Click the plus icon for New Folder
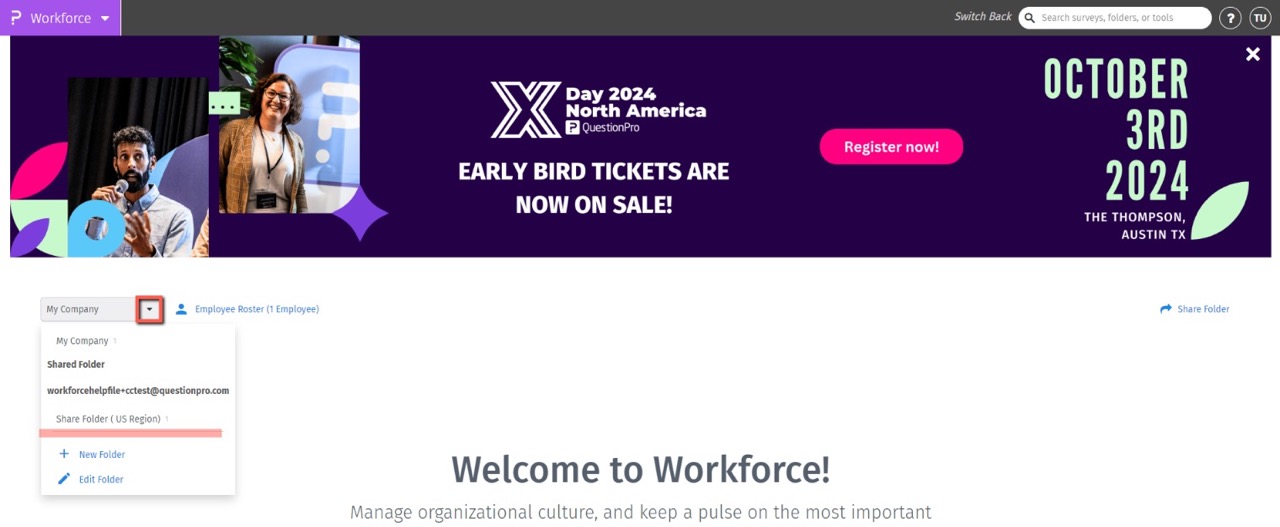This screenshot has width=1280, height=527. click(64, 454)
